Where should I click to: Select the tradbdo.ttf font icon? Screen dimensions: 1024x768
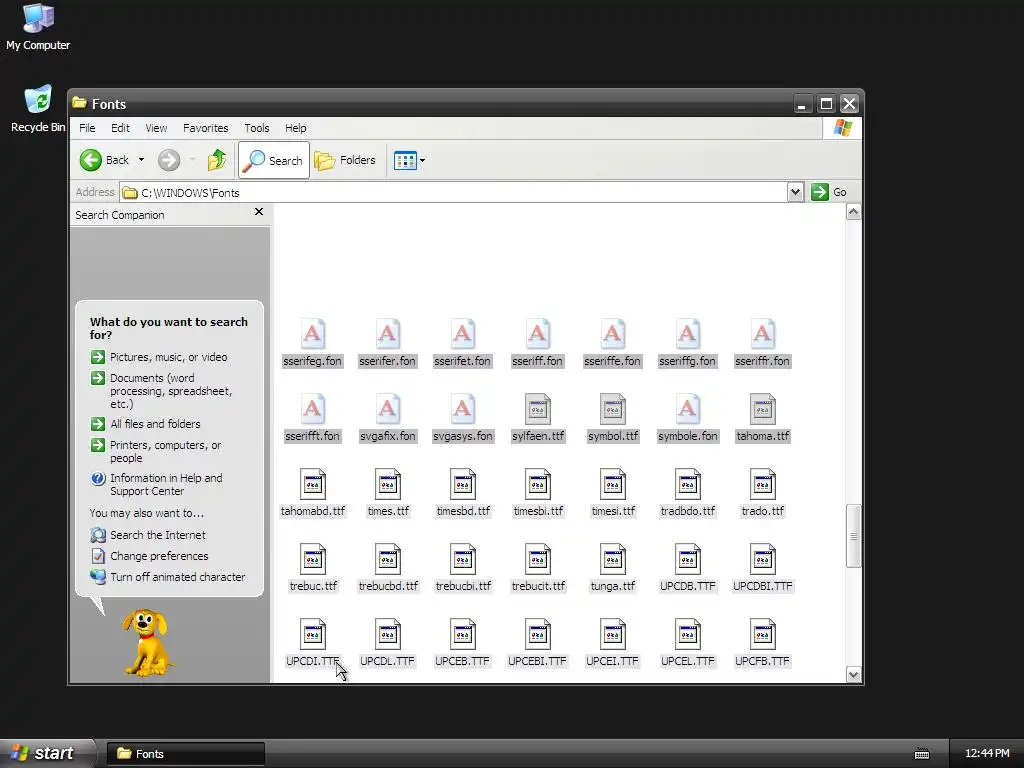(x=687, y=485)
